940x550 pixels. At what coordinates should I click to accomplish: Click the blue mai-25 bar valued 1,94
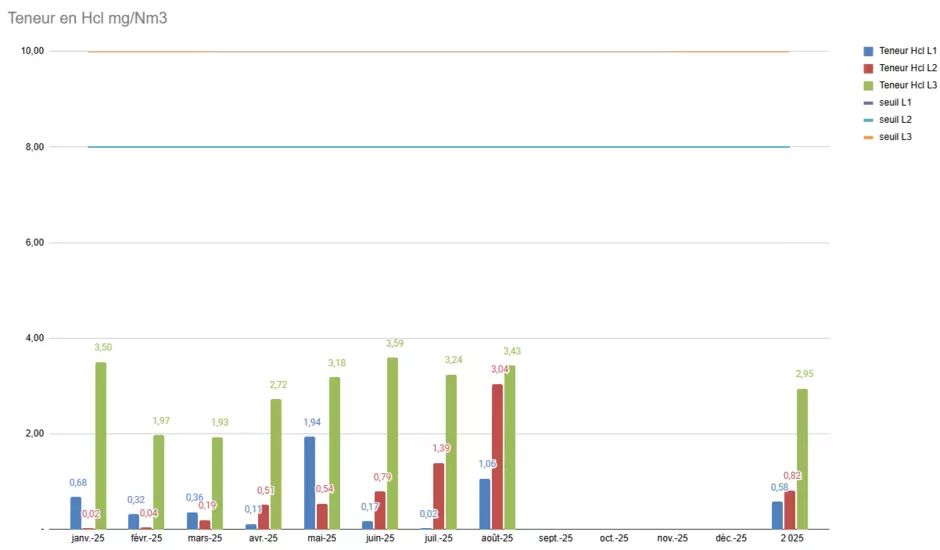[x=310, y=482]
